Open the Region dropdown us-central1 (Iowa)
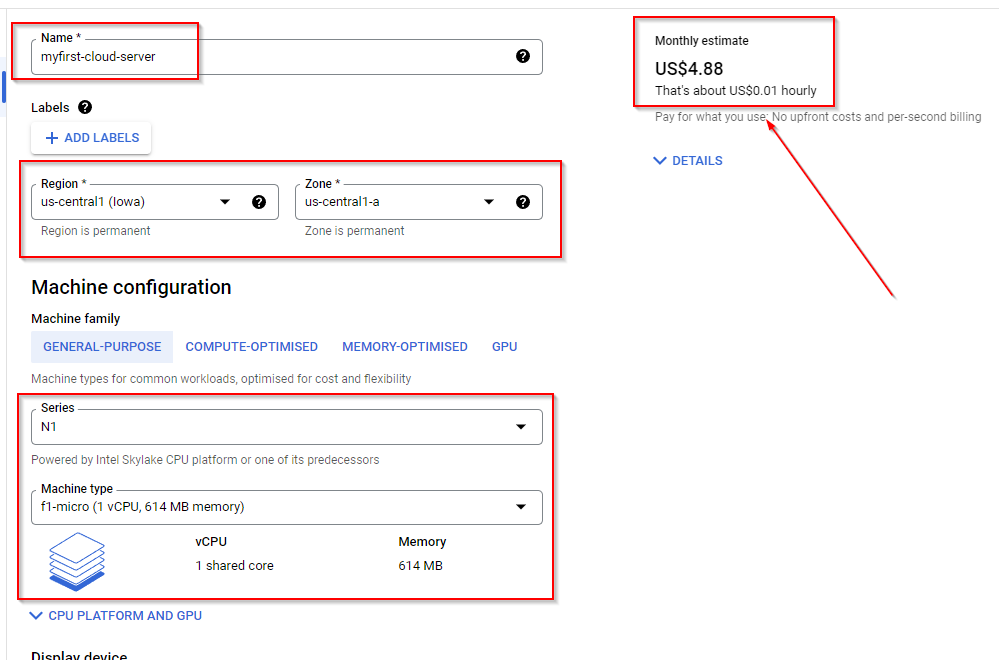The image size is (999, 660). coord(155,202)
